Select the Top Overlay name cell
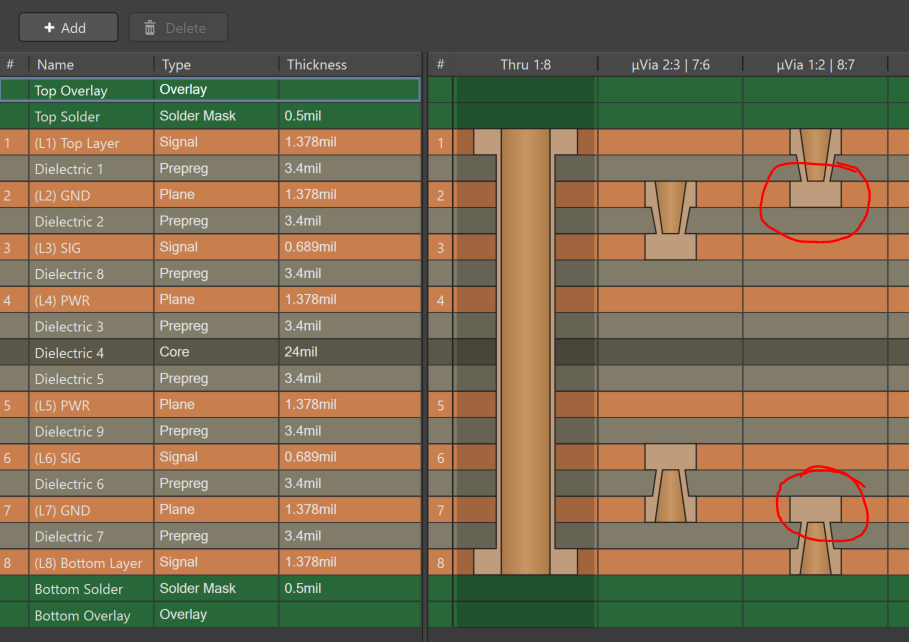This screenshot has width=909, height=642. (71, 90)
